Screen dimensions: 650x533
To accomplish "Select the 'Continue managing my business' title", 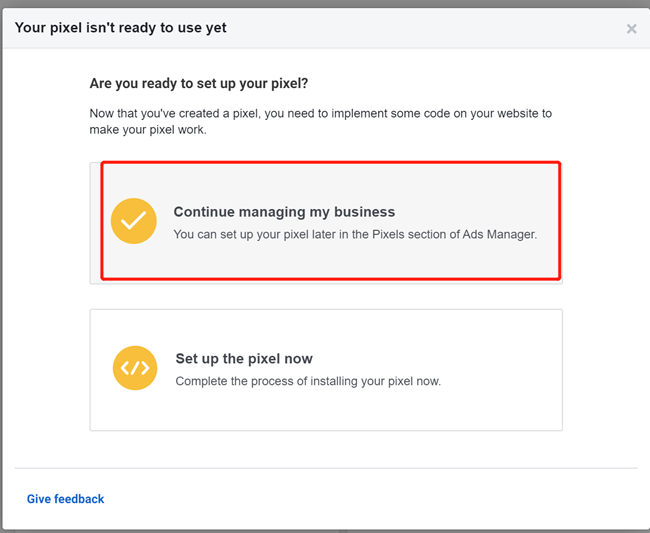I will (284, 212).
